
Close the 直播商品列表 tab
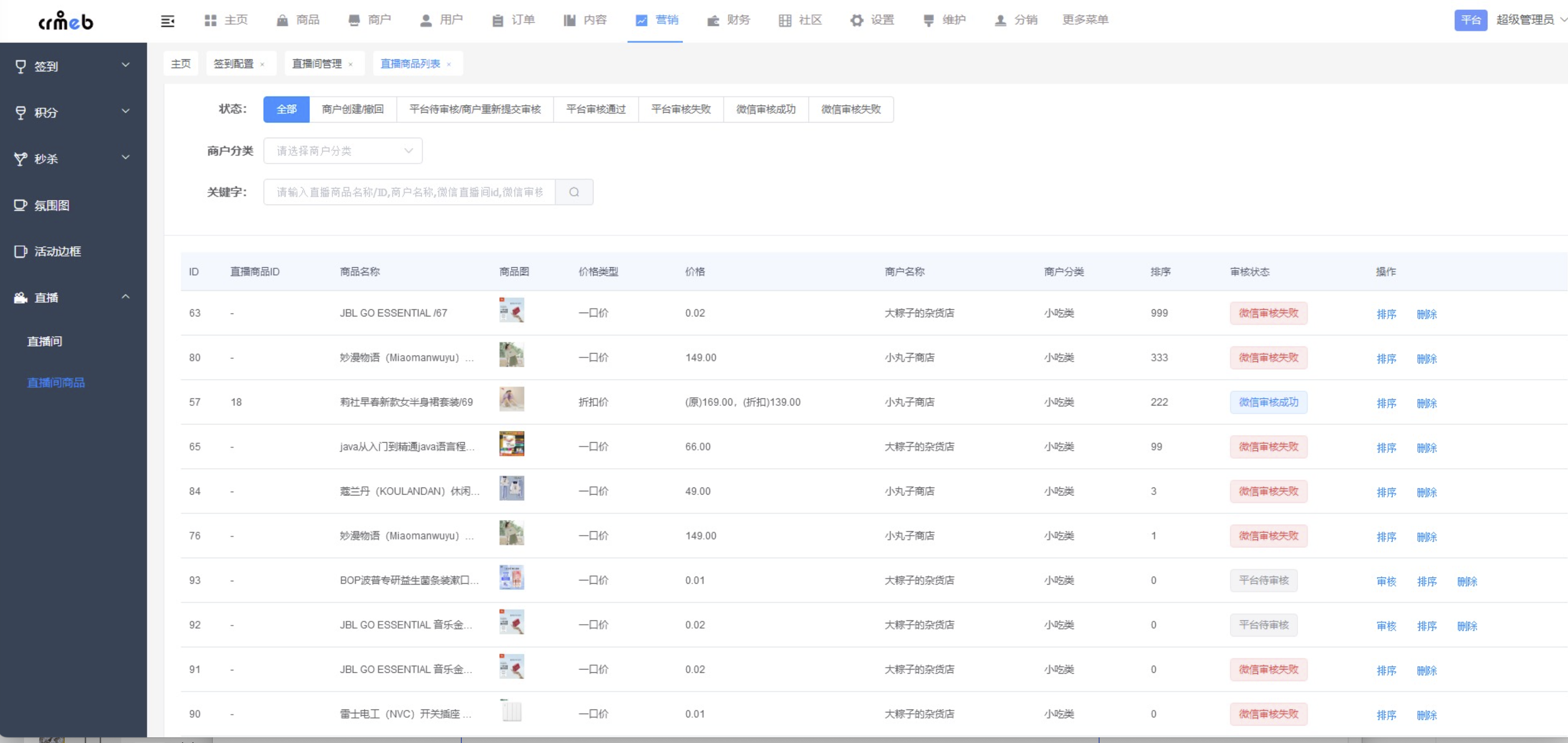(449, 65)
